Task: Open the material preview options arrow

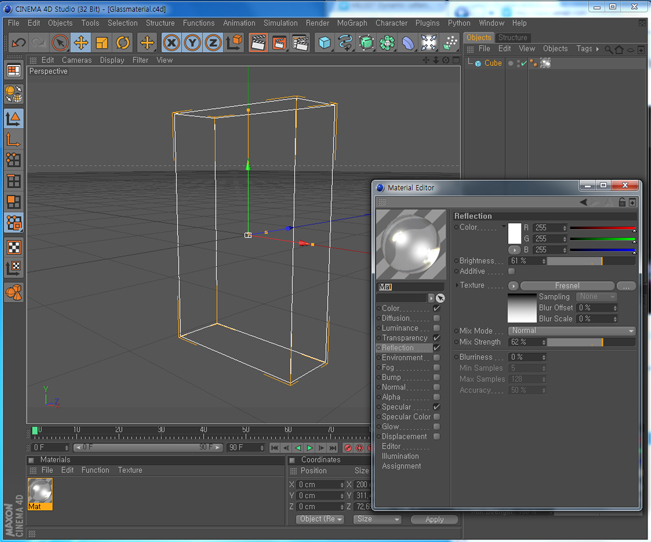Action: pos(431,298)
